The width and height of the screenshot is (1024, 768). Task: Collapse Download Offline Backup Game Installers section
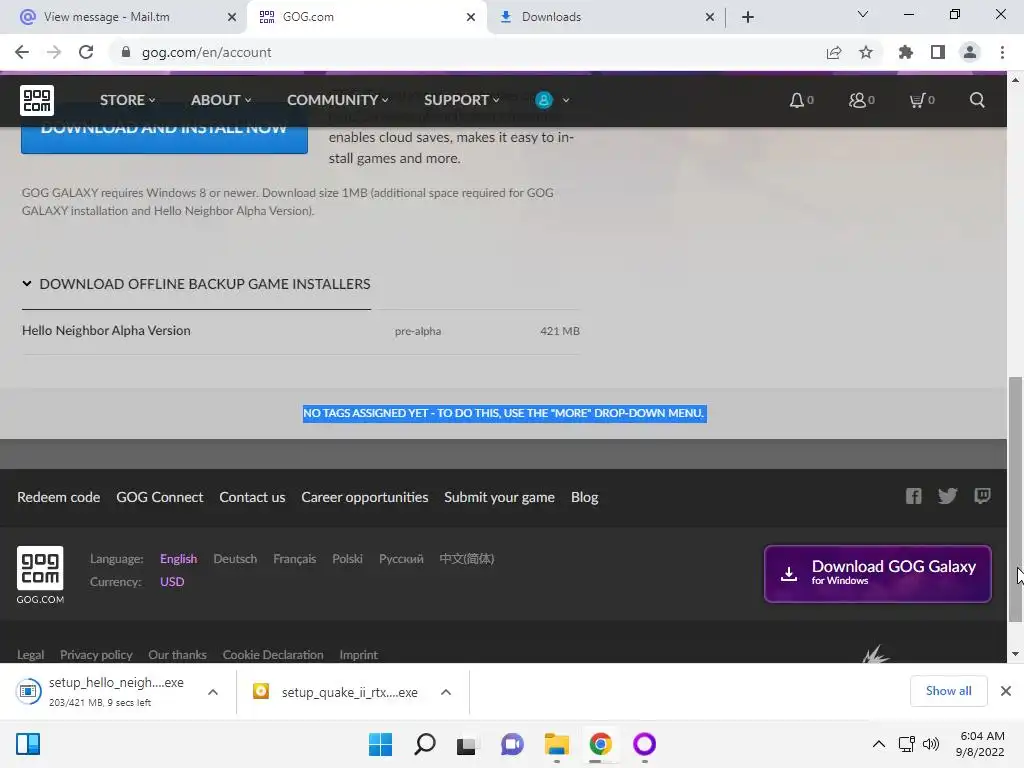[x=196, y=284]
